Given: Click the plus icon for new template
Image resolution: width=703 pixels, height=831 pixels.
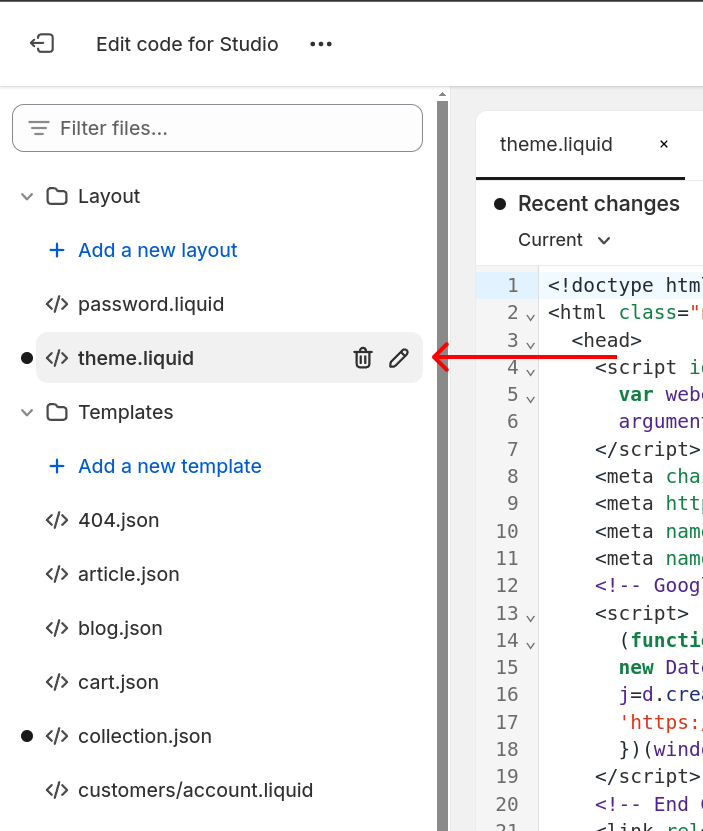Looking at the screenshot, I should pos(57,466).
